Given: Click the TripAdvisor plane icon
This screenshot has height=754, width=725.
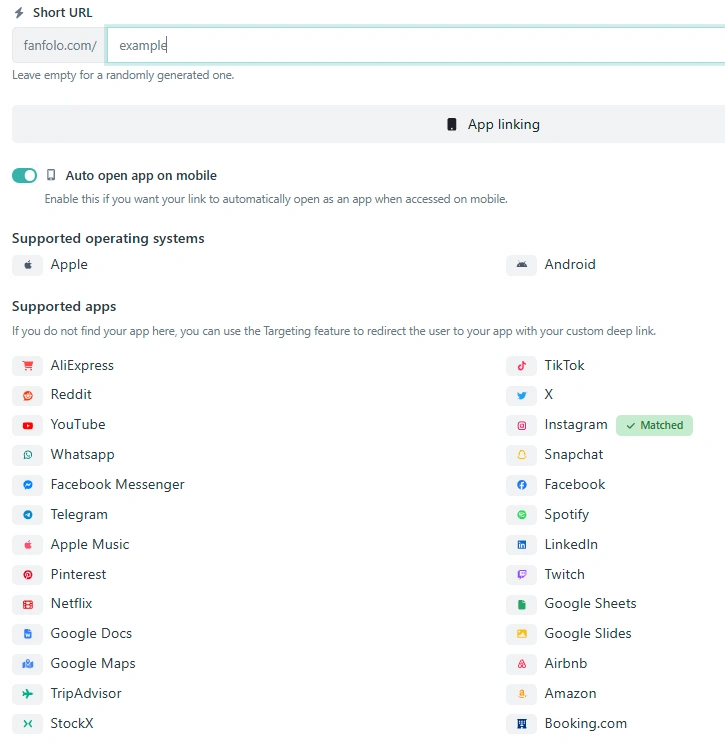Looking at the screenshot, I should pos(28,694).
